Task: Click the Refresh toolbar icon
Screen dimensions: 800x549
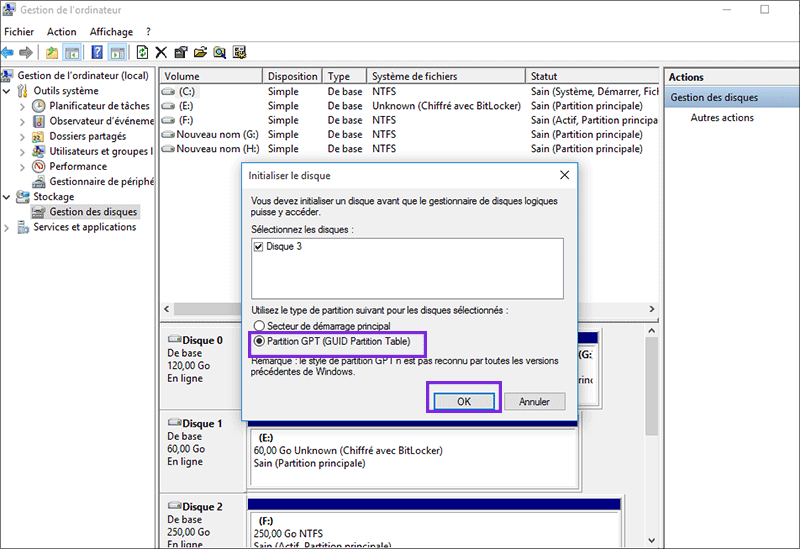Action: 143,52
